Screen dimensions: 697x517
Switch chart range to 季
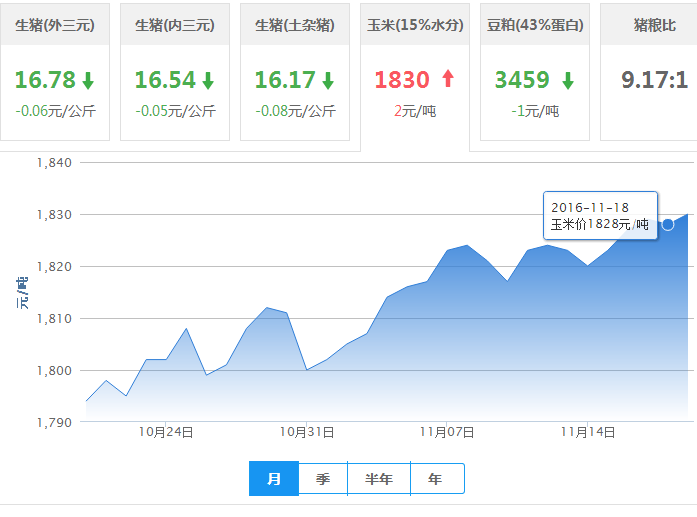click(323, 478)
